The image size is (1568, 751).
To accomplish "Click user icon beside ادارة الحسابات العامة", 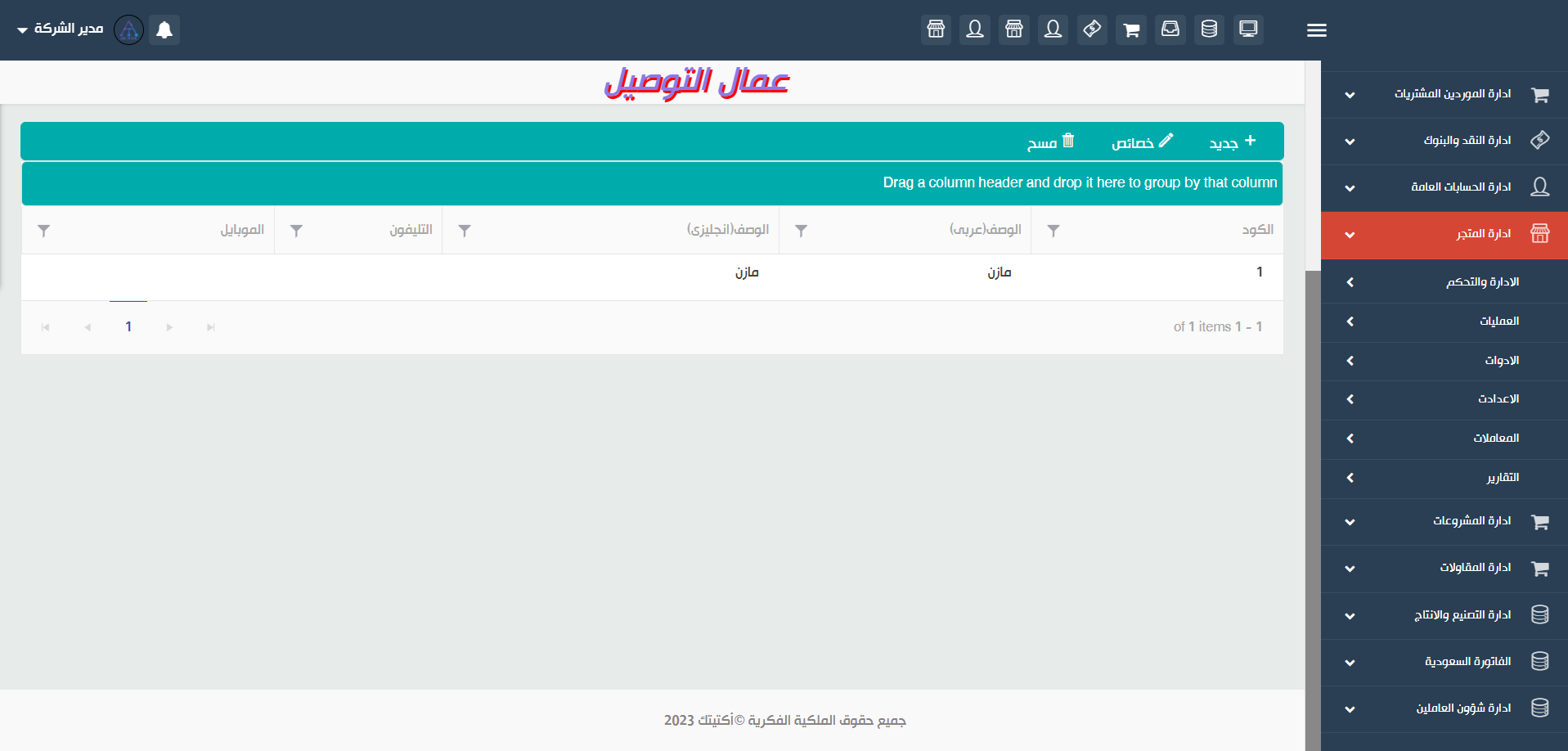I will (1539, 187).
